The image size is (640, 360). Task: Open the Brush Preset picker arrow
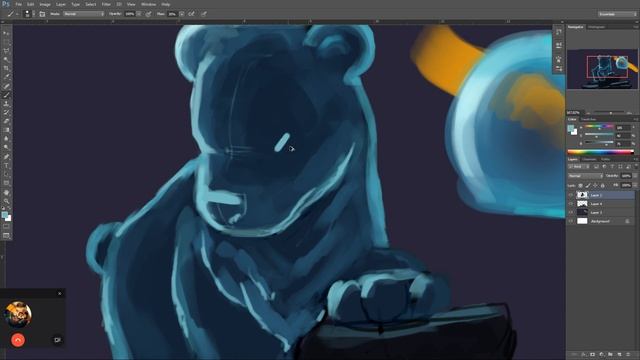click(x=33, y=14)
